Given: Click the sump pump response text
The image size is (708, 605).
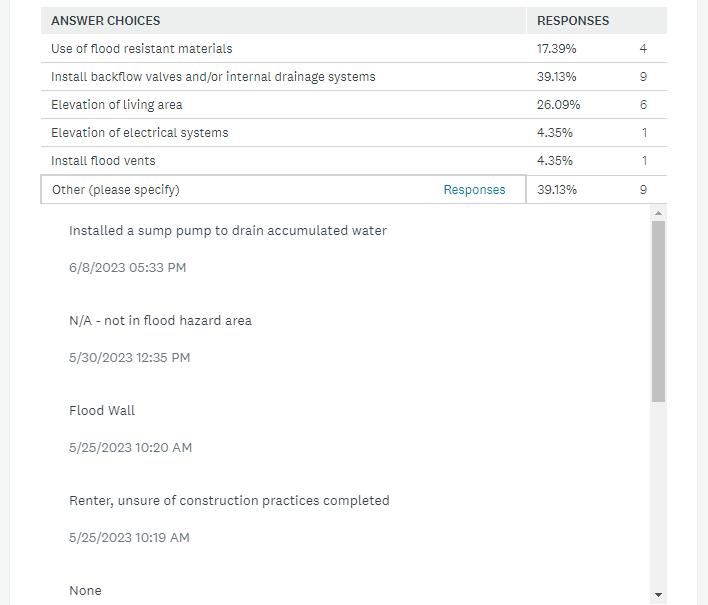Looking at the screenshot, I should click(228, 231).
